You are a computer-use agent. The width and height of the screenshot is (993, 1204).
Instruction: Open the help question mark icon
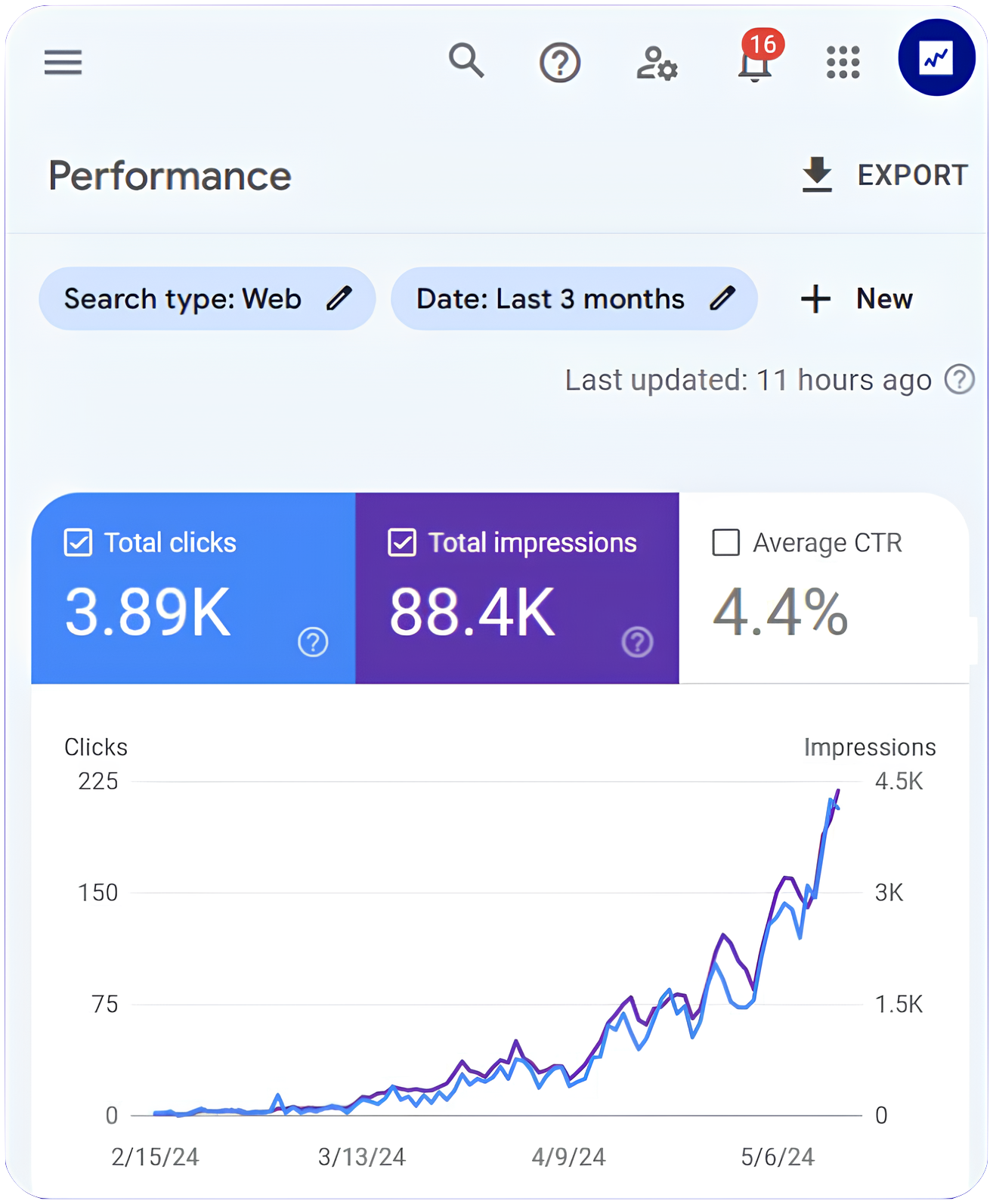click(559, 62)
